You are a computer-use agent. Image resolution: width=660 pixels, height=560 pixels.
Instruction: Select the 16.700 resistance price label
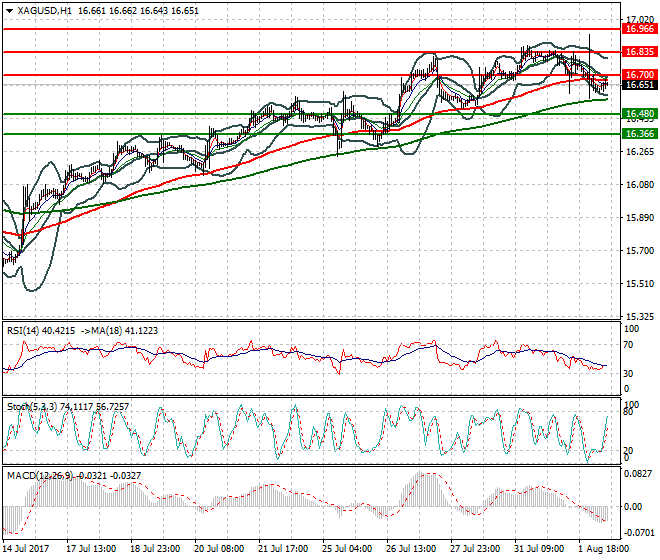coord(639,75)
